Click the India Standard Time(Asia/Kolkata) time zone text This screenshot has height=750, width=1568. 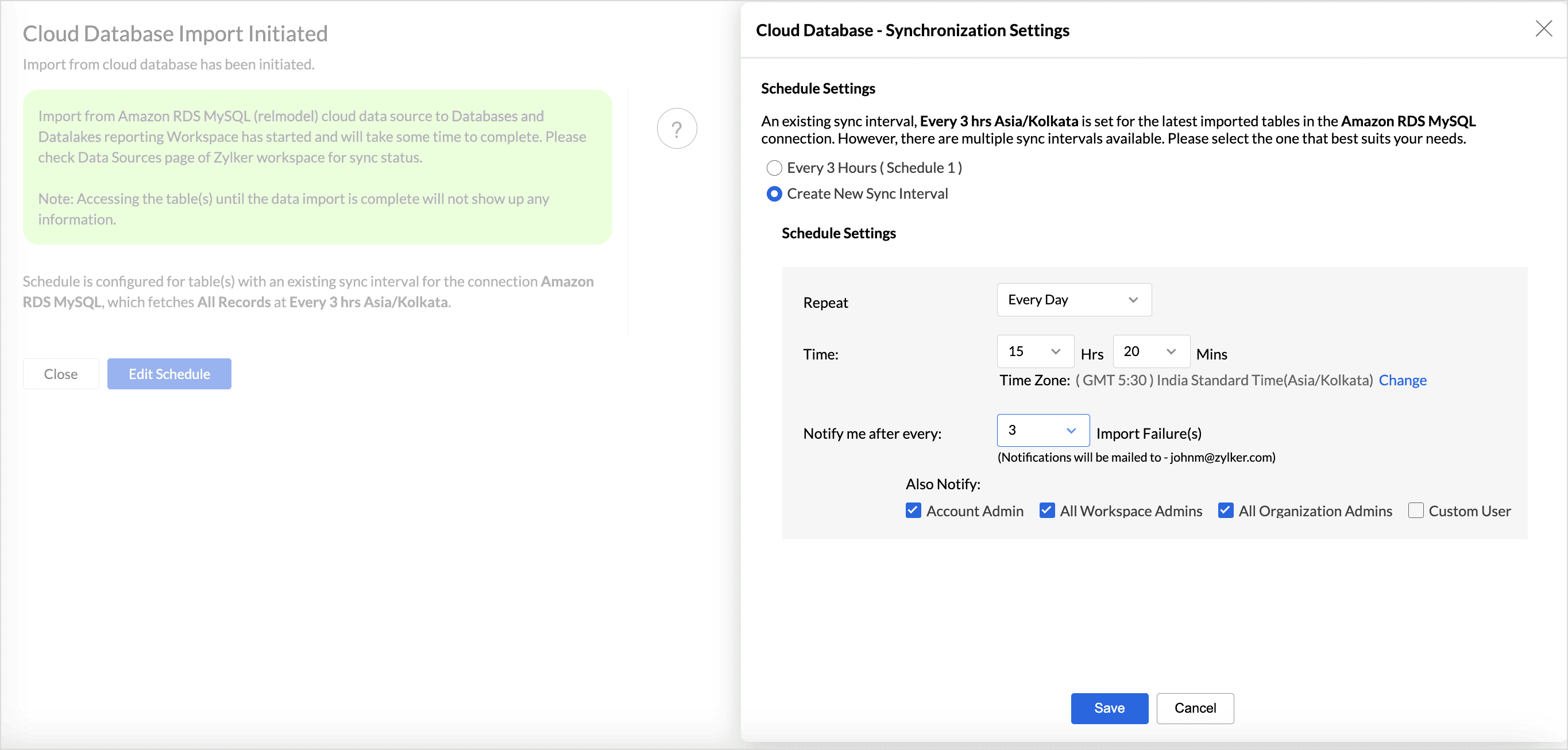click(1264, 381)
